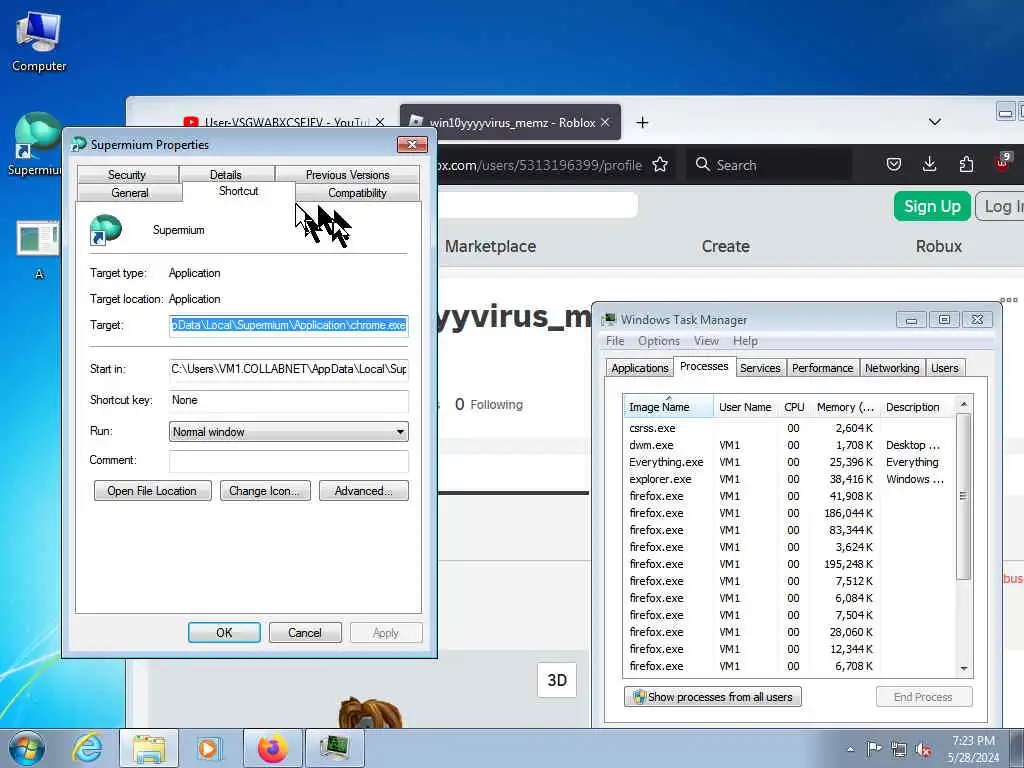Confirm Supermium Properties with OK
The image size is (1024, 768).
pos(224,633)
